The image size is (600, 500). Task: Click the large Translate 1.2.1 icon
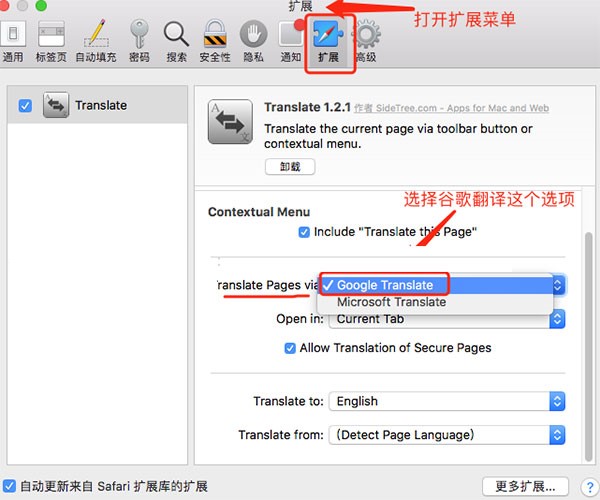[x=230, y=121]
